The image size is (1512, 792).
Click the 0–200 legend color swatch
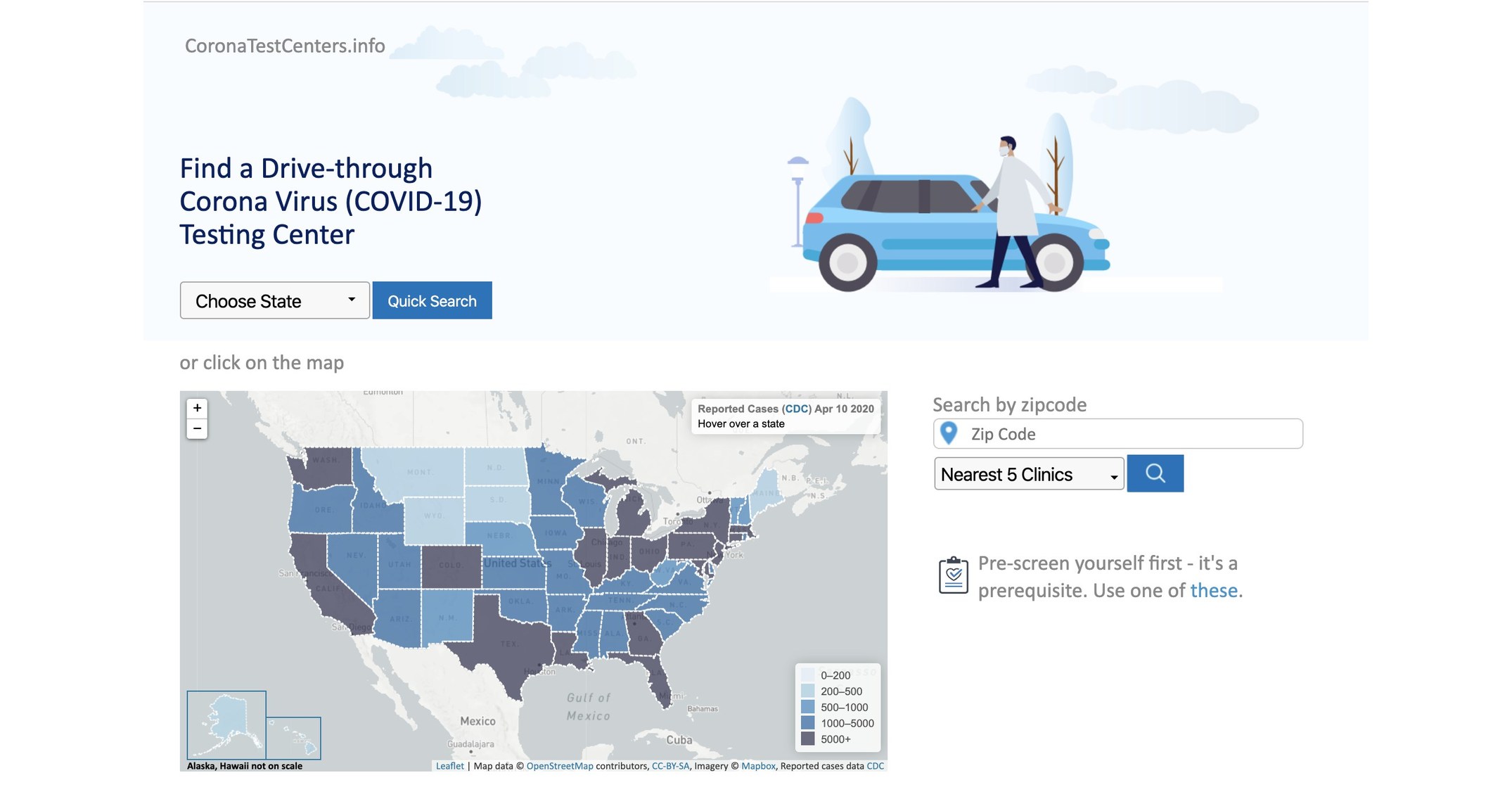tap(808, 675)
